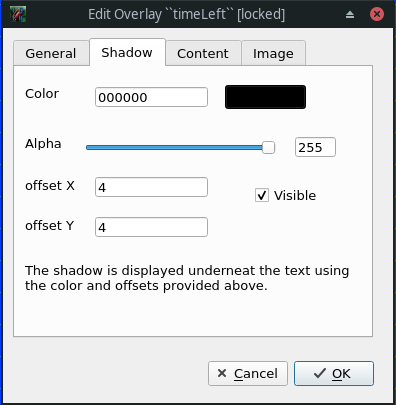Click the Color hex input showing 000000
The image size is (396, 405).
point(151,97)
